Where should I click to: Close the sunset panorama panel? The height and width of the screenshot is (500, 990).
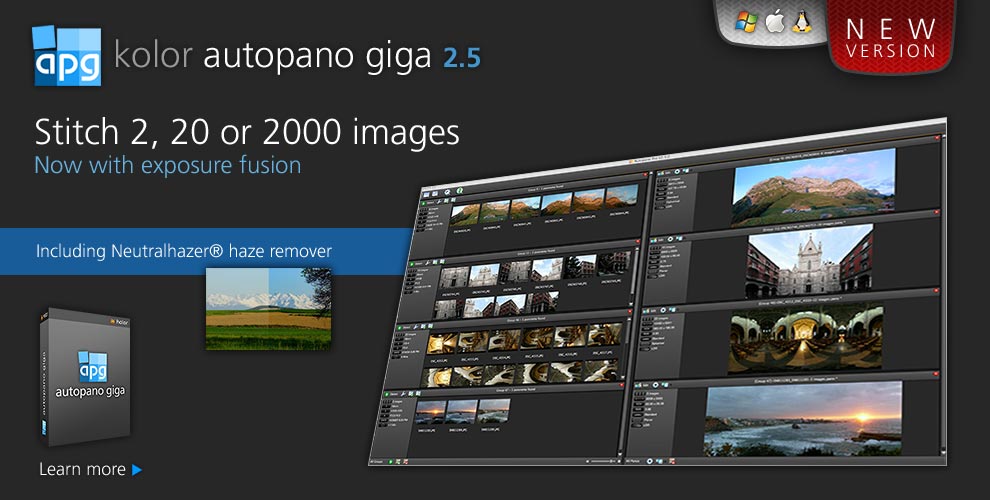(x=934, y=375)
